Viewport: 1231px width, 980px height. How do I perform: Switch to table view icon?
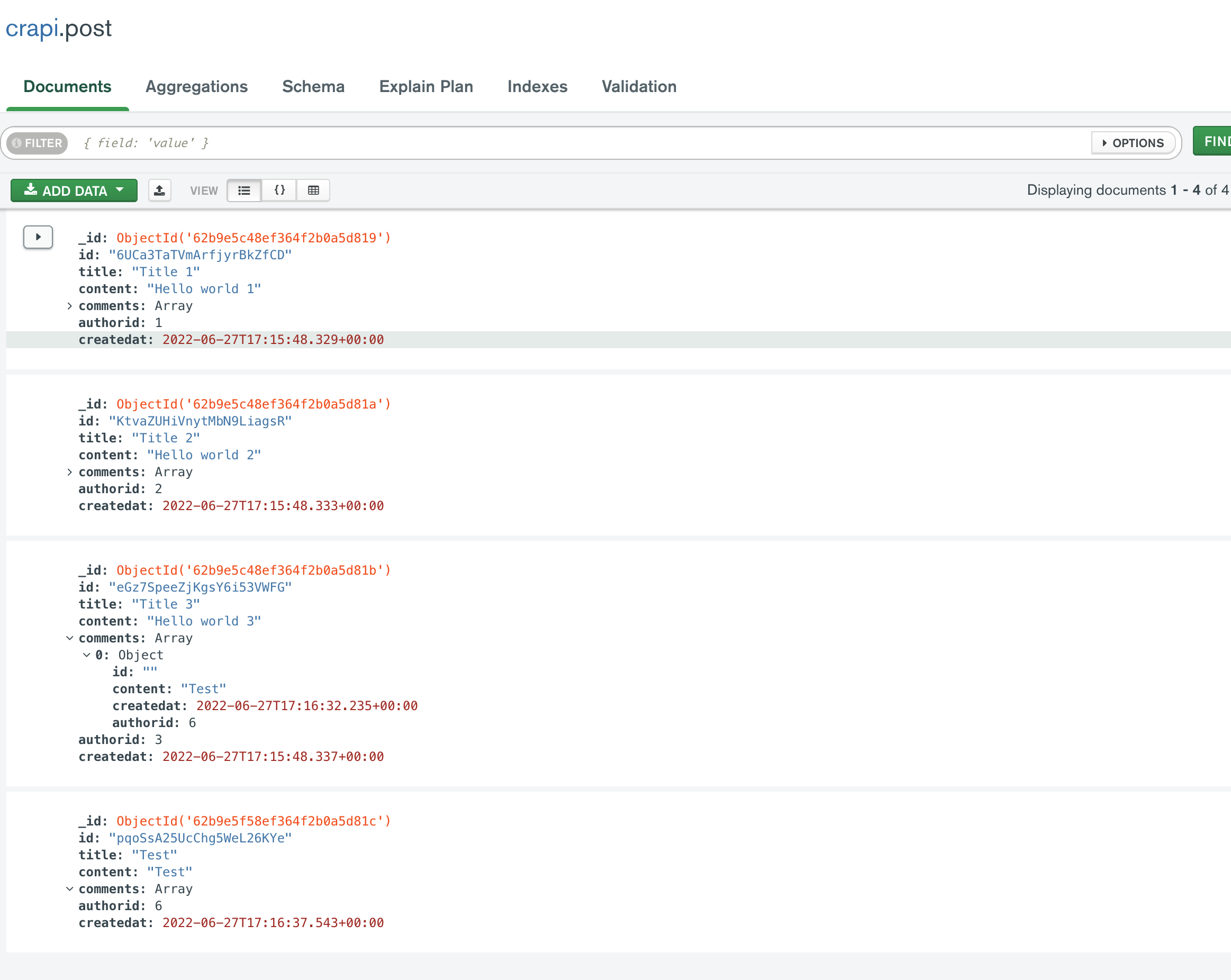click(313, 190)
